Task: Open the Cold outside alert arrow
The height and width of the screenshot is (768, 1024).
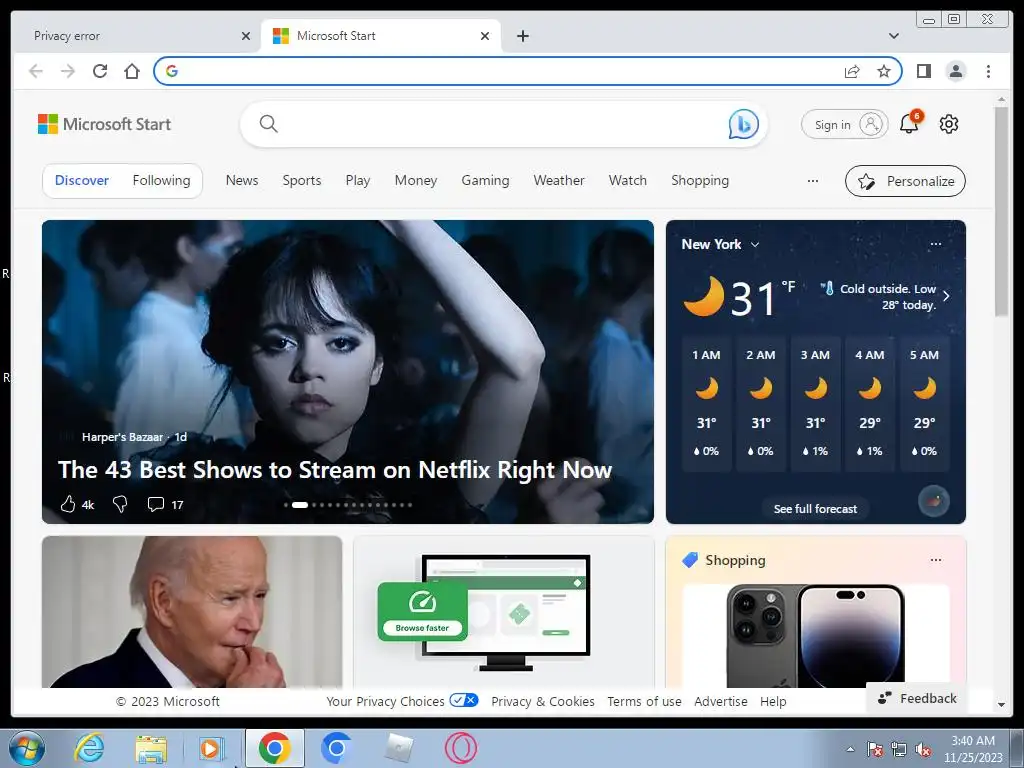Action: pyautogui.click(x=946, y=296)
